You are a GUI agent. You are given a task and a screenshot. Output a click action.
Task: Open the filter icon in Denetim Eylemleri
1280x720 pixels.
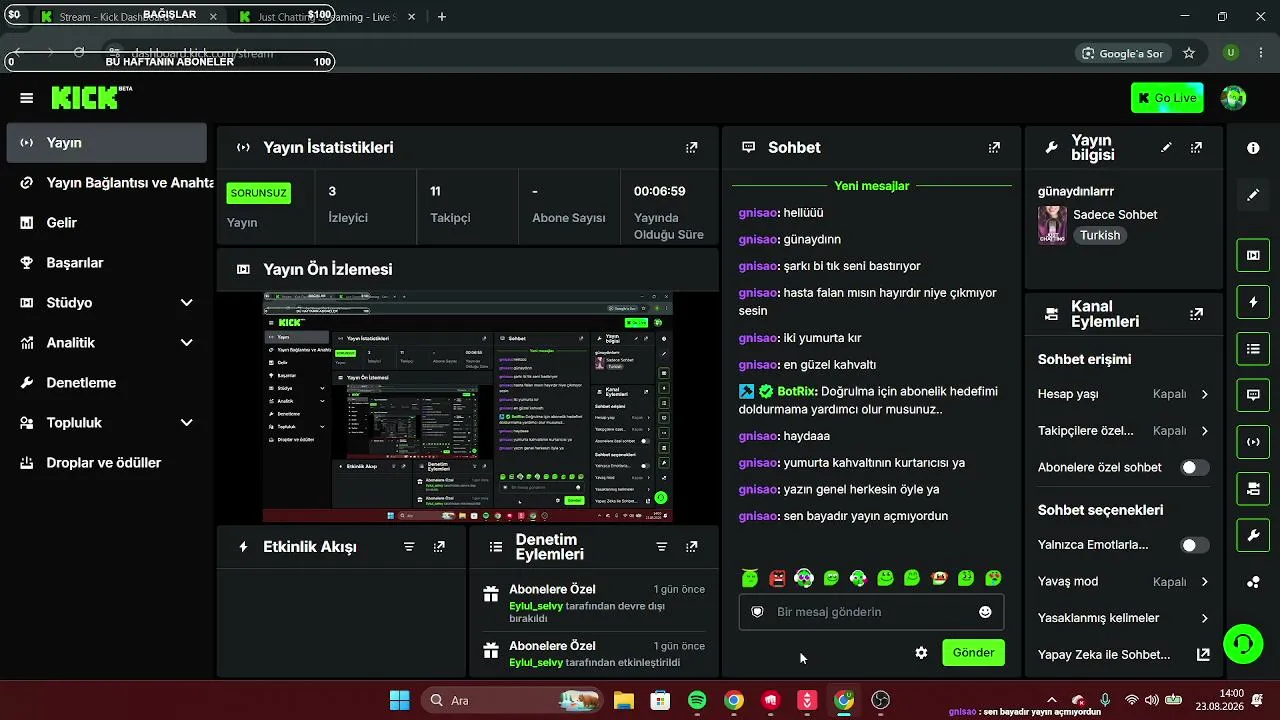click(661, 547)
